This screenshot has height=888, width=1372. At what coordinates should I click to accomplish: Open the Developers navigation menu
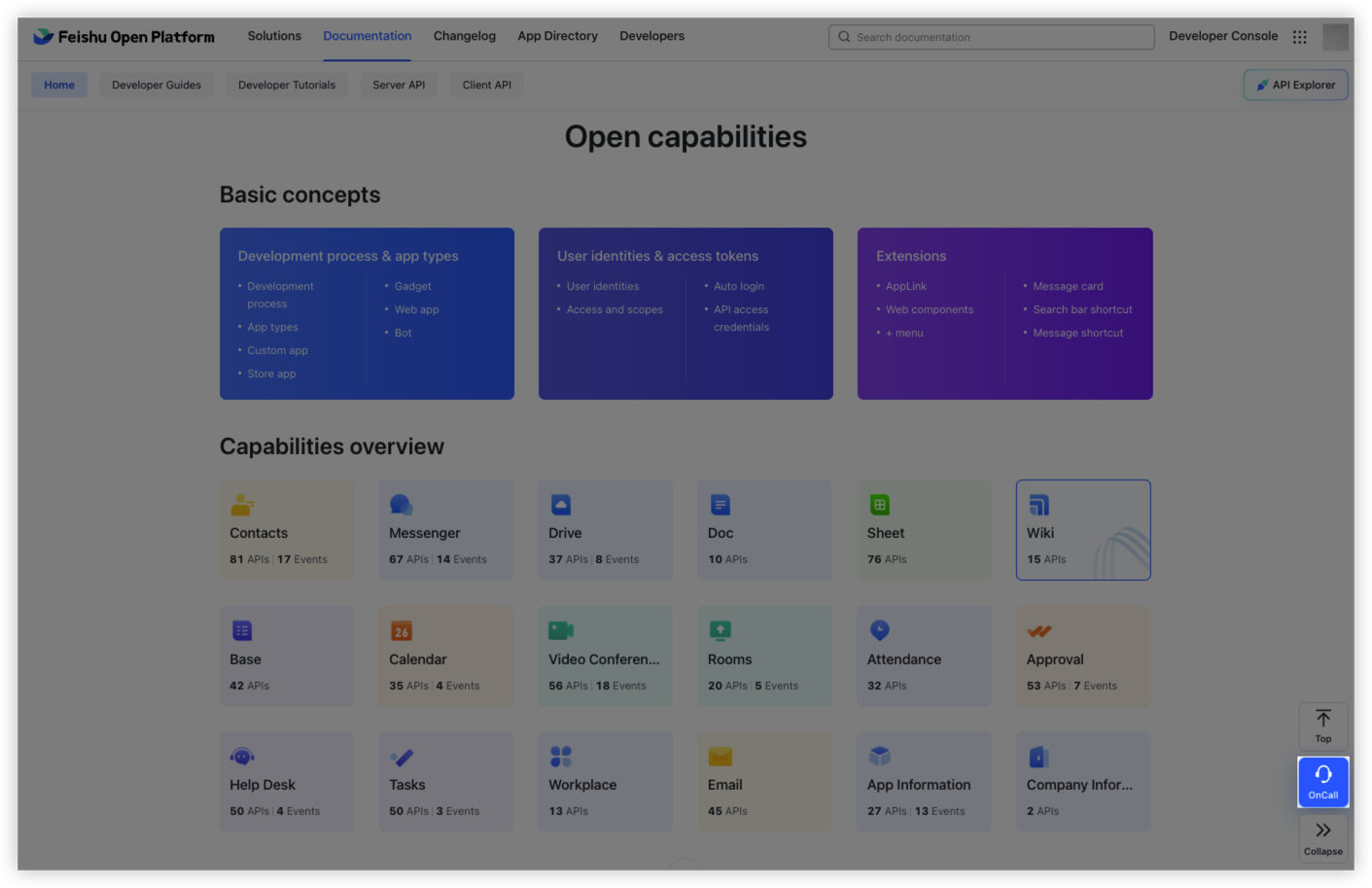(x=651, y=36)
